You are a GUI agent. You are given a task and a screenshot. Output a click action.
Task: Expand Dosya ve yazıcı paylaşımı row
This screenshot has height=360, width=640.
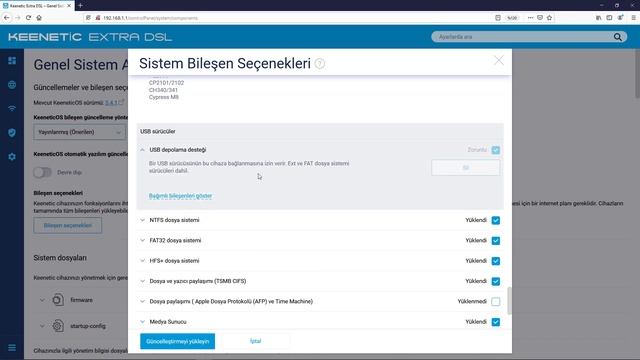coord(142,281)
